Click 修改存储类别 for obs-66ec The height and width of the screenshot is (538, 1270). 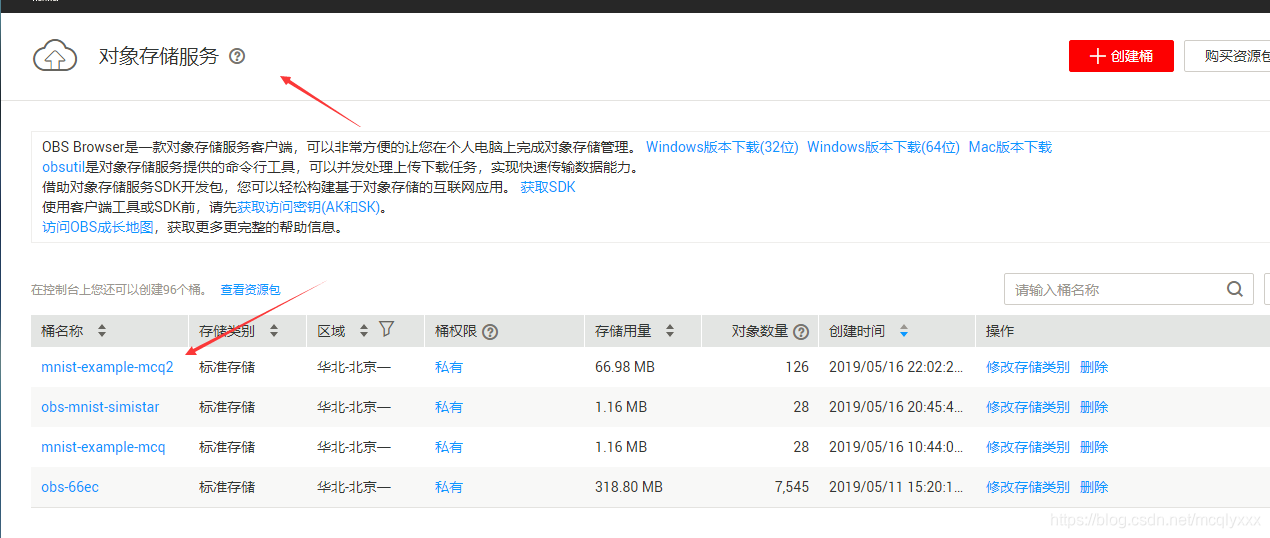point(1028,487)
